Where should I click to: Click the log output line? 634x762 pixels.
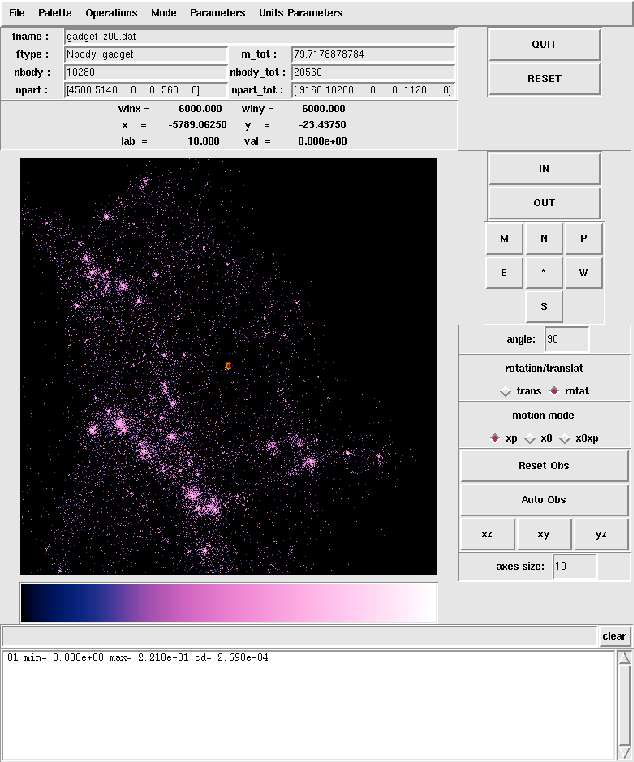click(137, 658)
